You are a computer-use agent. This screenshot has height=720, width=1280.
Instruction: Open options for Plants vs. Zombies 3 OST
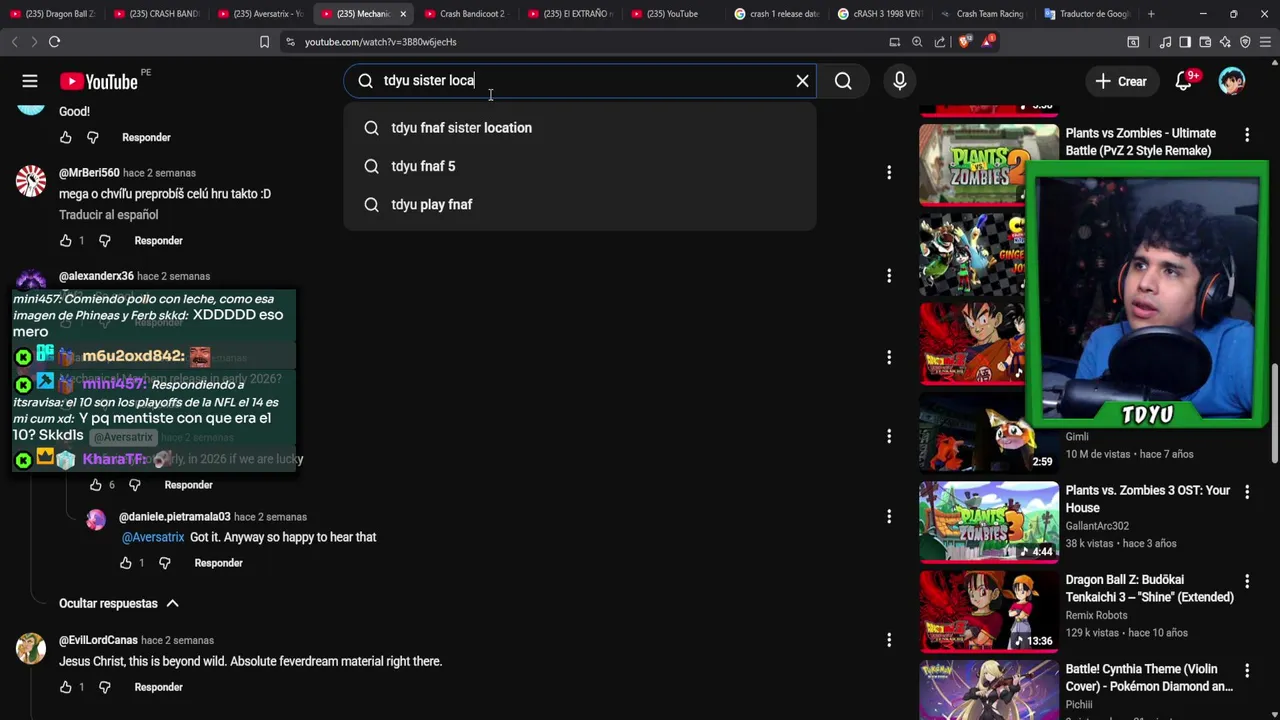coord(1247,492)
